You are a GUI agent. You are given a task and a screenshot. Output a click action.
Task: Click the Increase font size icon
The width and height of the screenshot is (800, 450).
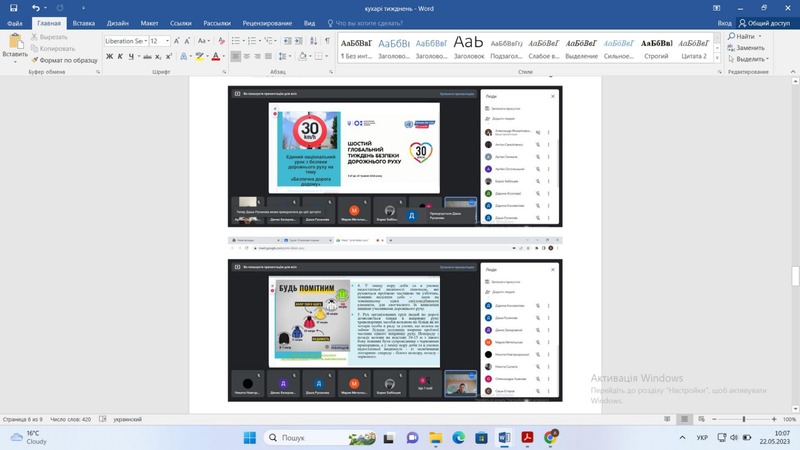click(177, 41)
